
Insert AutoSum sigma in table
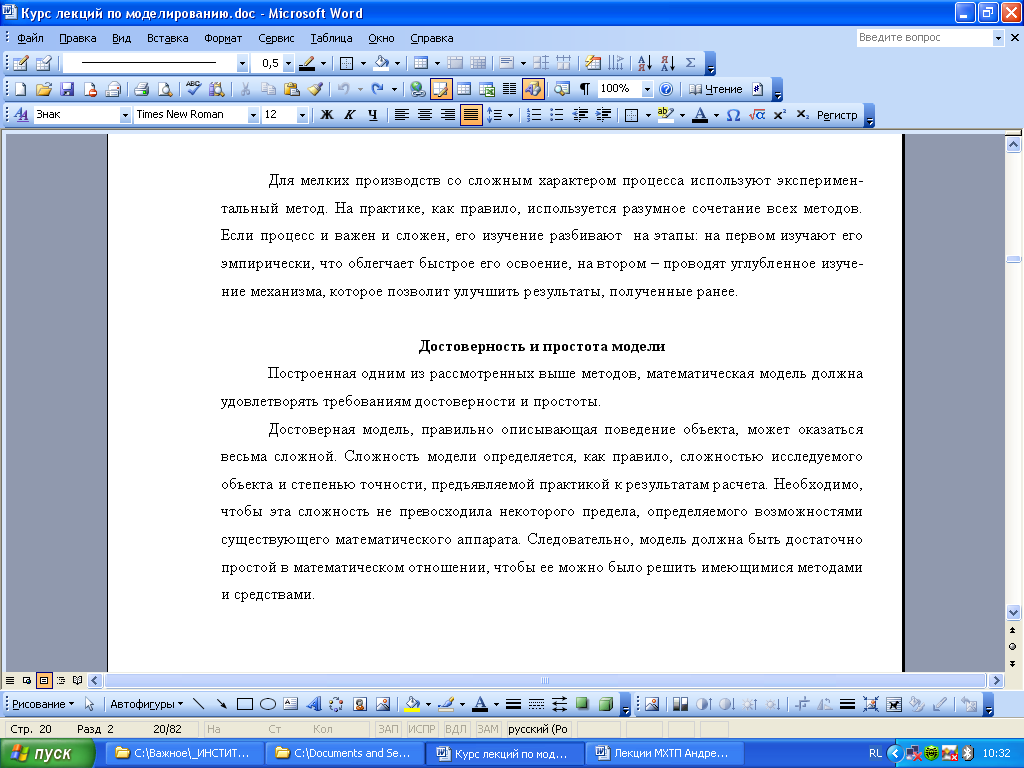point(690,63)
